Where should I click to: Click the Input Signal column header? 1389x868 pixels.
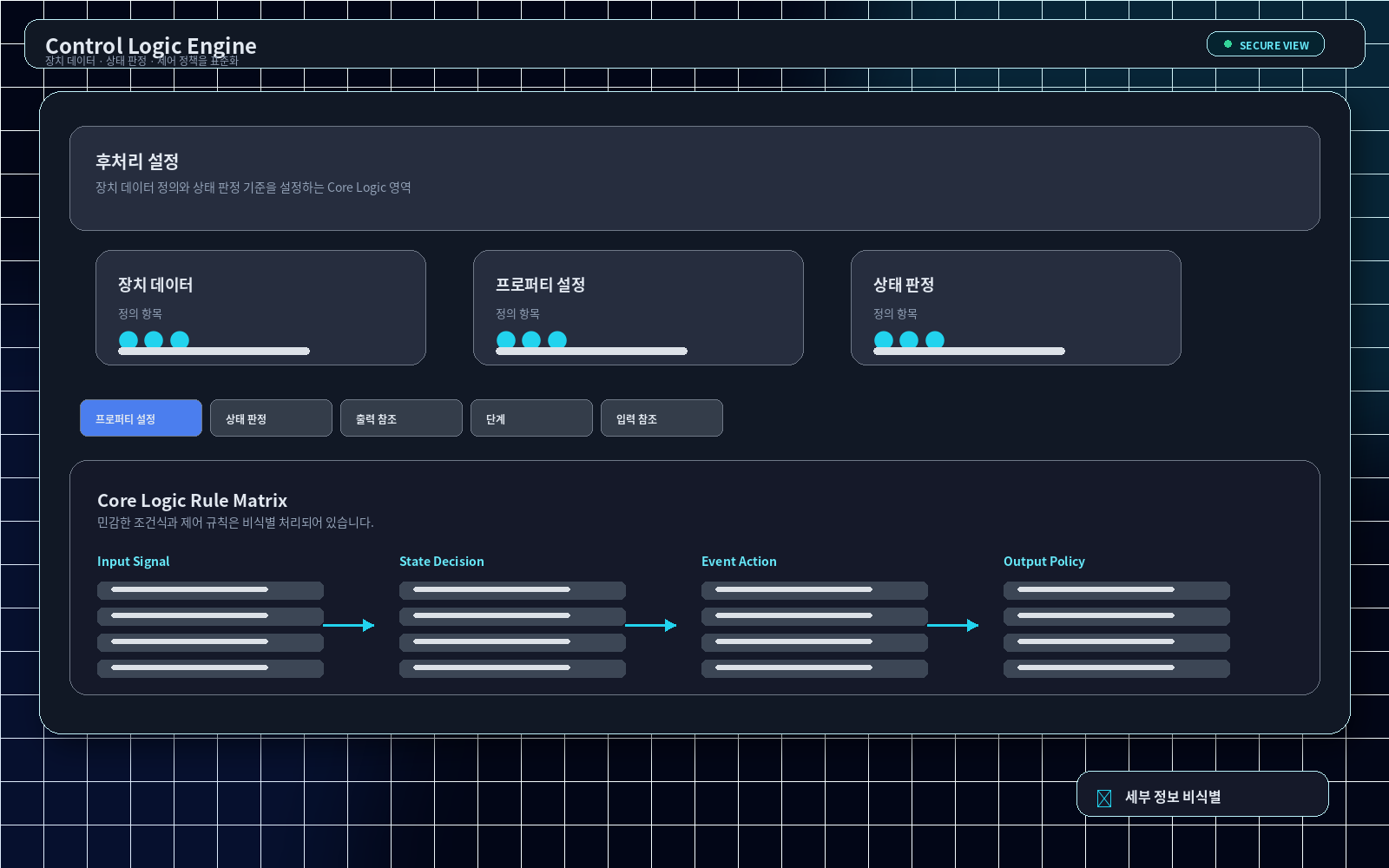click(133, 562)
